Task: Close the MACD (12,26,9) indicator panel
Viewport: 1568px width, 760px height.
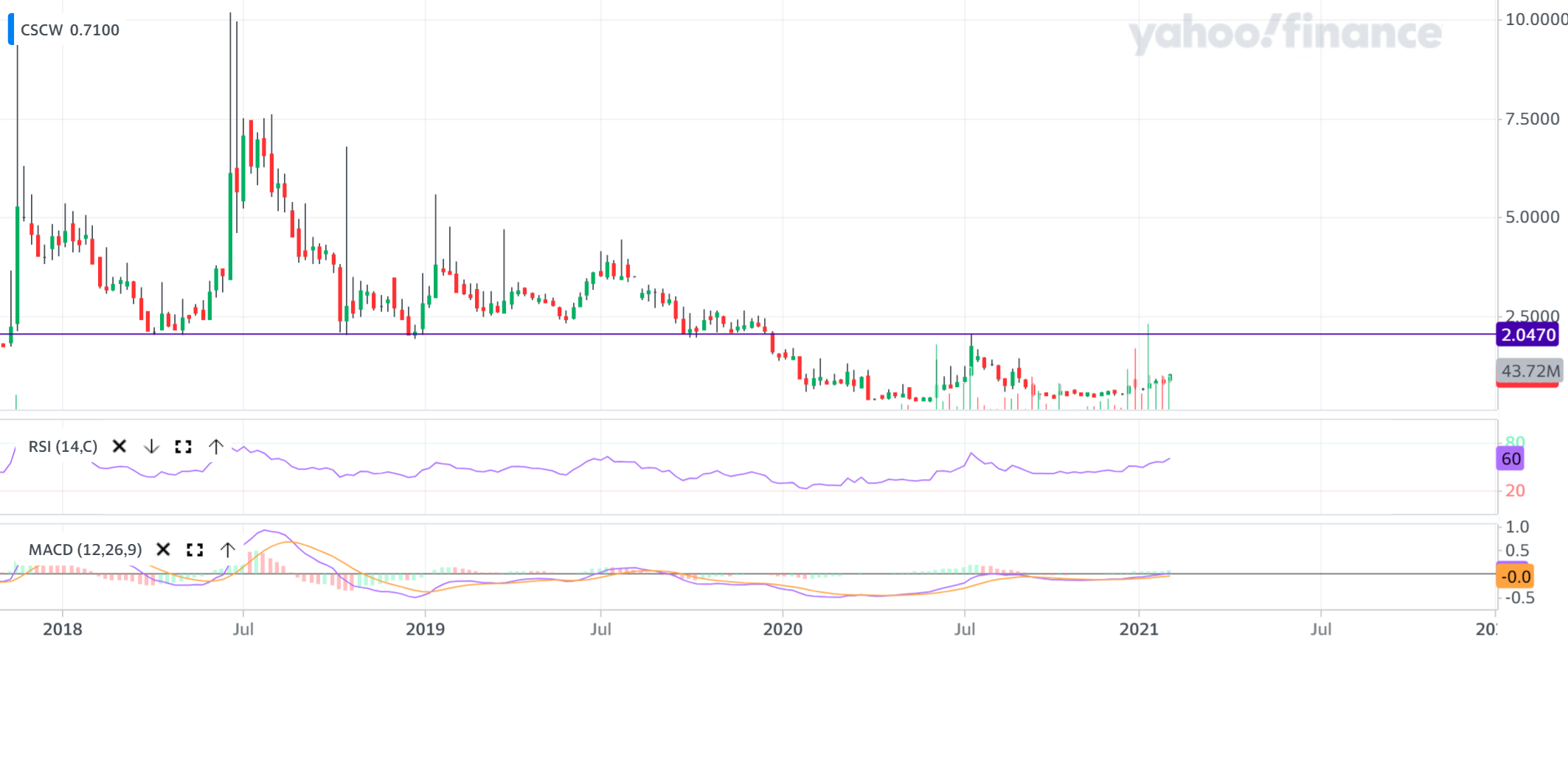Action: 164,550
